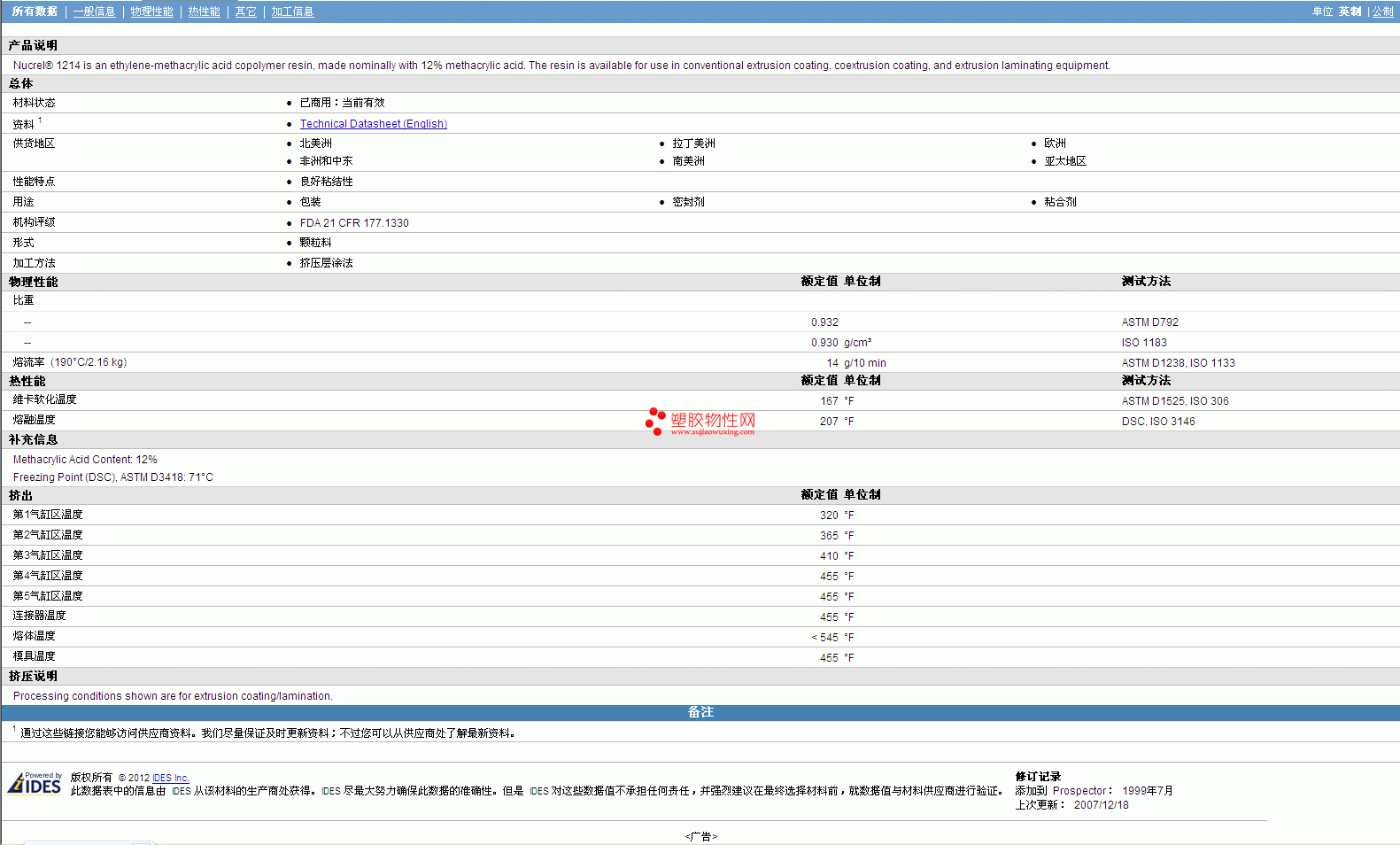Click the www.sujiaowuxing.com watermark URL
Image resolution: width=1400 pixels, height=845 pixels.
[x=712, y=432]
